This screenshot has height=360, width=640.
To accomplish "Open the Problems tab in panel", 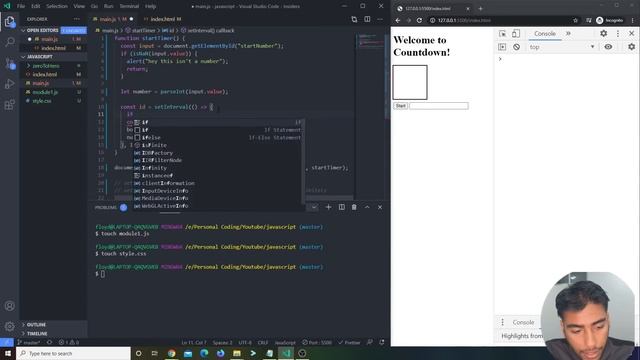I will (105, 207).
